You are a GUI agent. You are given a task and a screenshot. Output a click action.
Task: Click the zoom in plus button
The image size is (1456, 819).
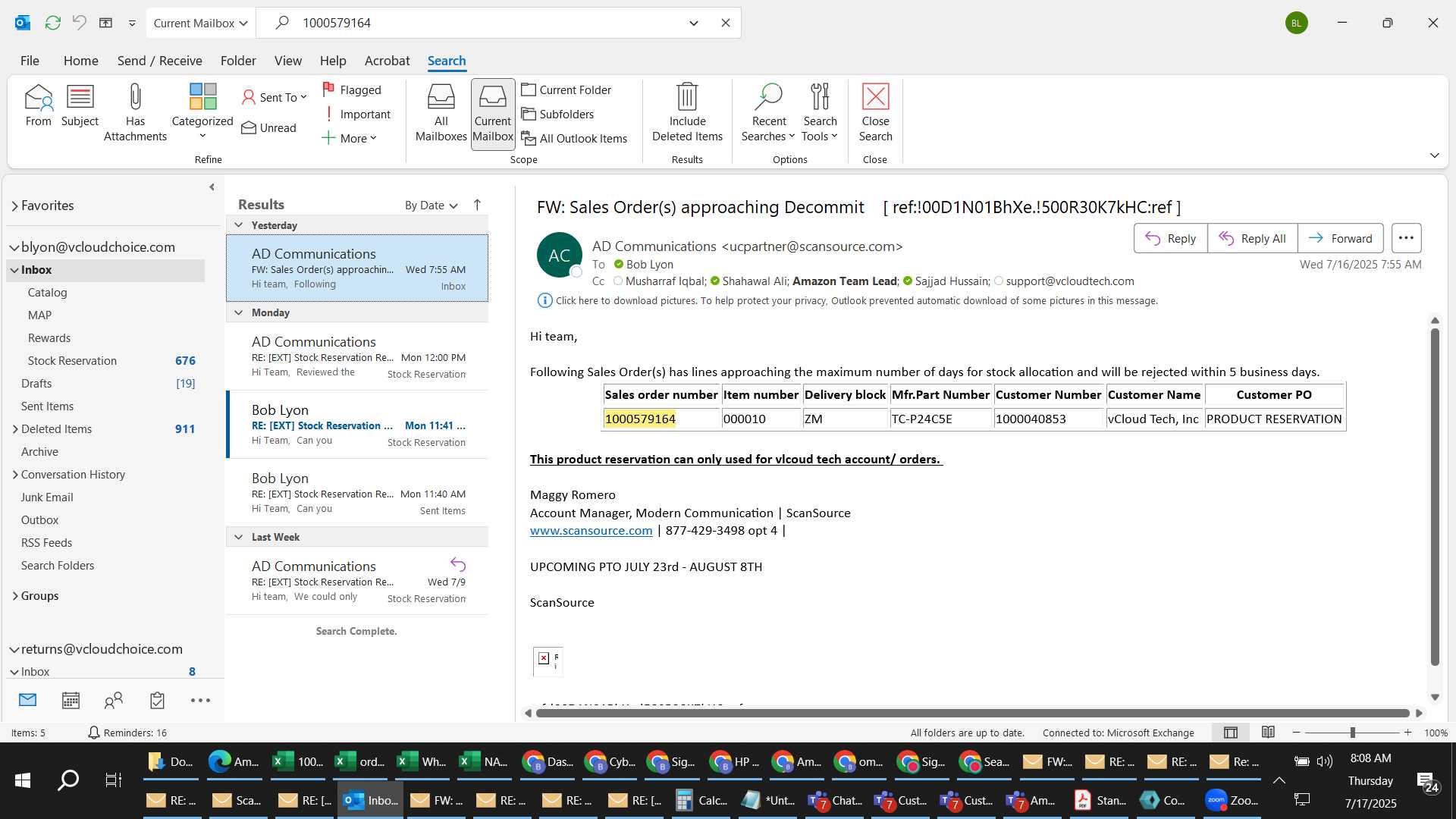[x=1407, y=733]
